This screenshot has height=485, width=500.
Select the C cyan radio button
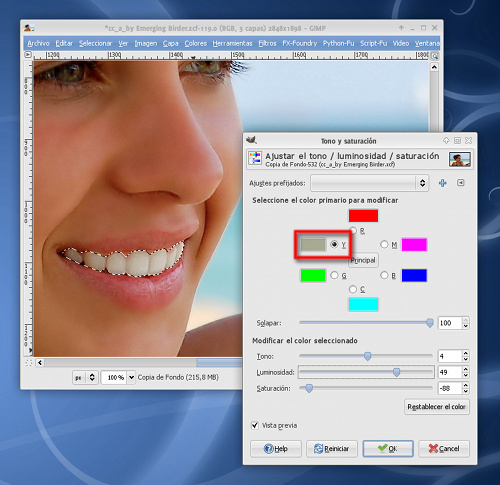pos(353,289)
